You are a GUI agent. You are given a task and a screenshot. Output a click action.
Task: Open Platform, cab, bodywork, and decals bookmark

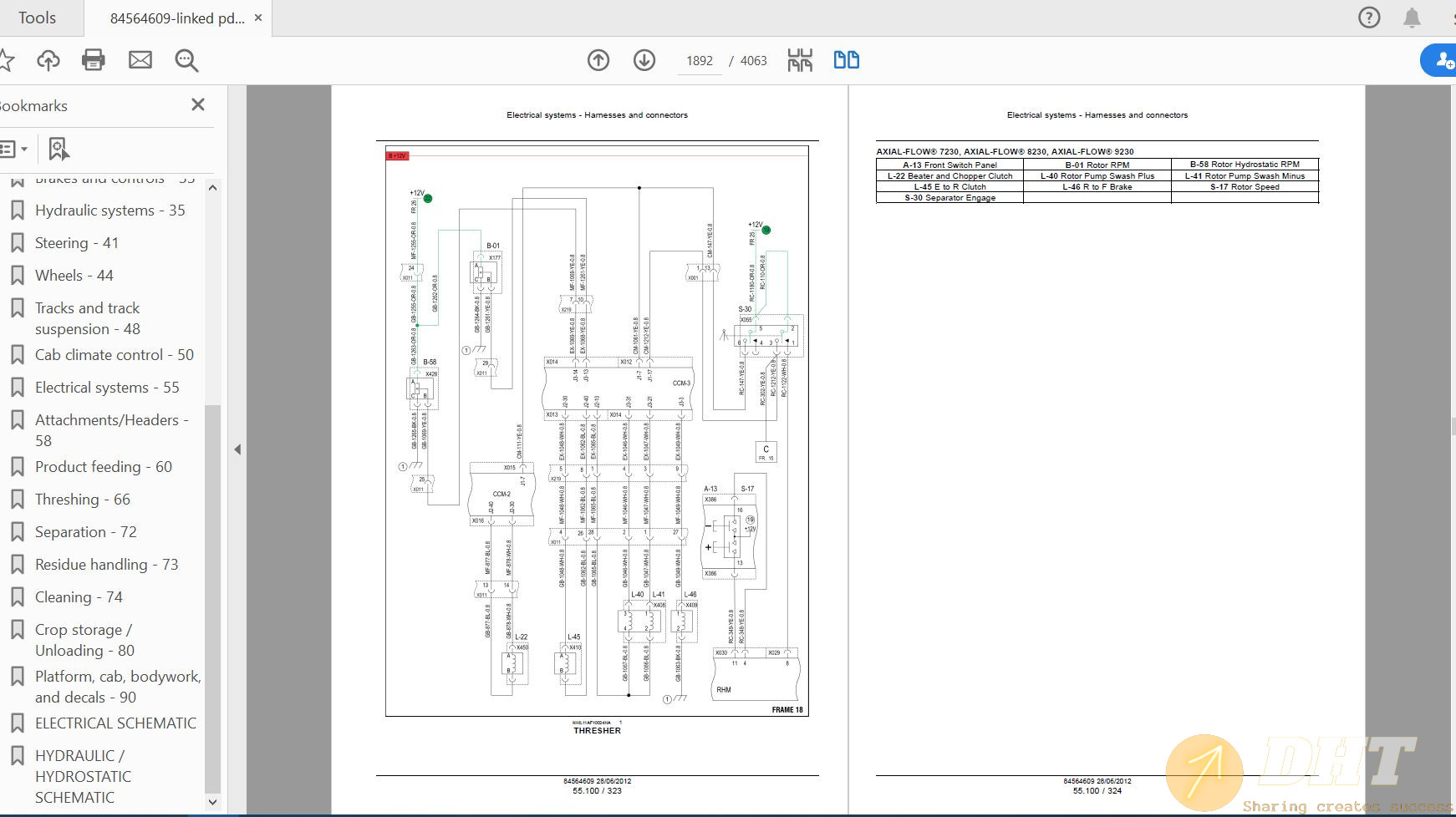(x=118, y=687)
